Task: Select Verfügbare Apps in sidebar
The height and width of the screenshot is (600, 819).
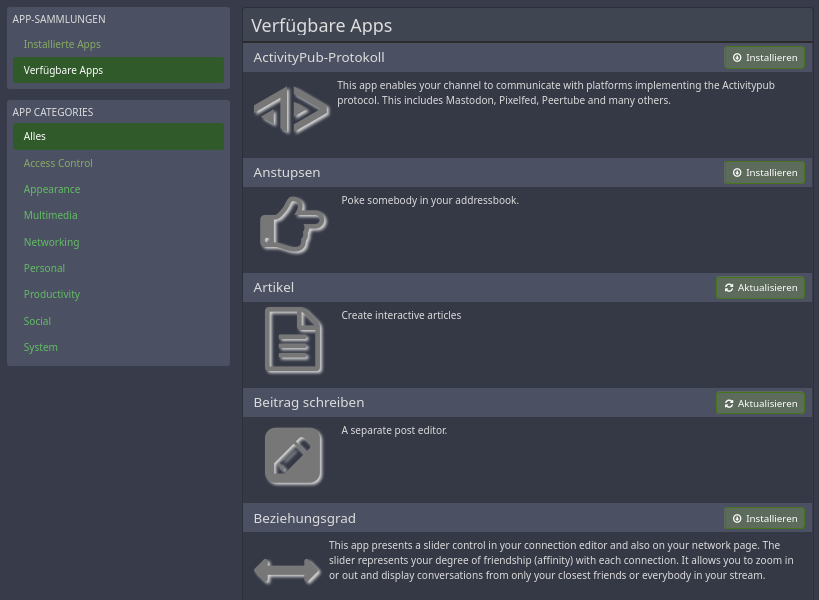Action: point(63,70)
